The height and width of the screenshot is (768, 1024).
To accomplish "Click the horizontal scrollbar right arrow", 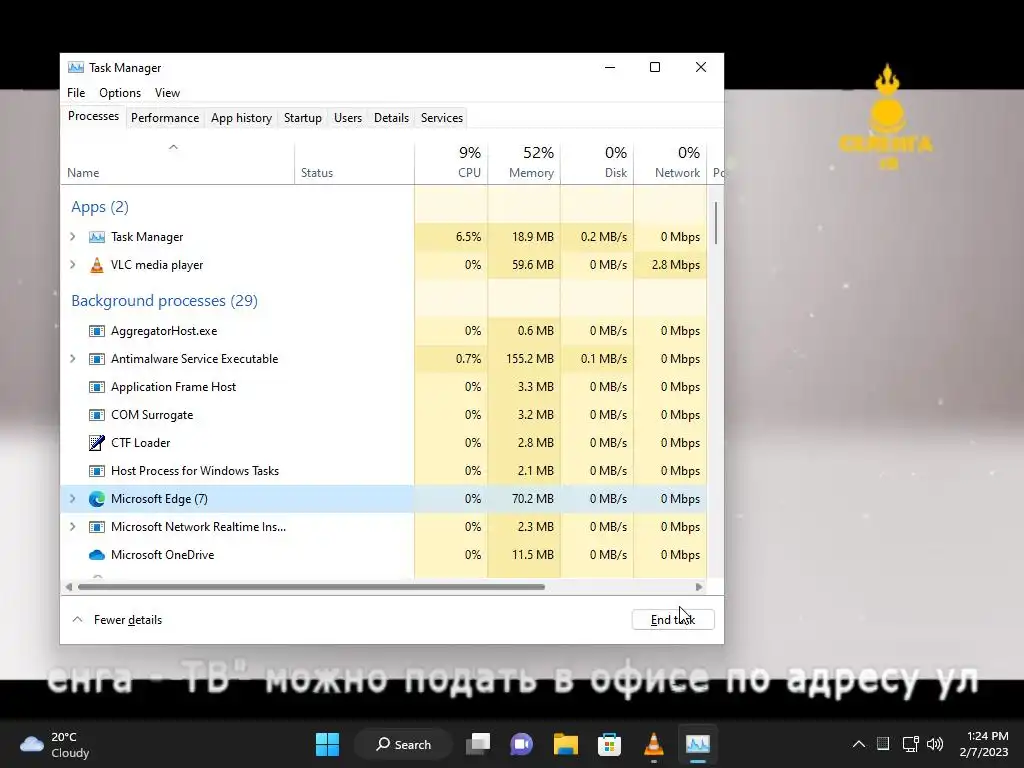I will 699,587.
